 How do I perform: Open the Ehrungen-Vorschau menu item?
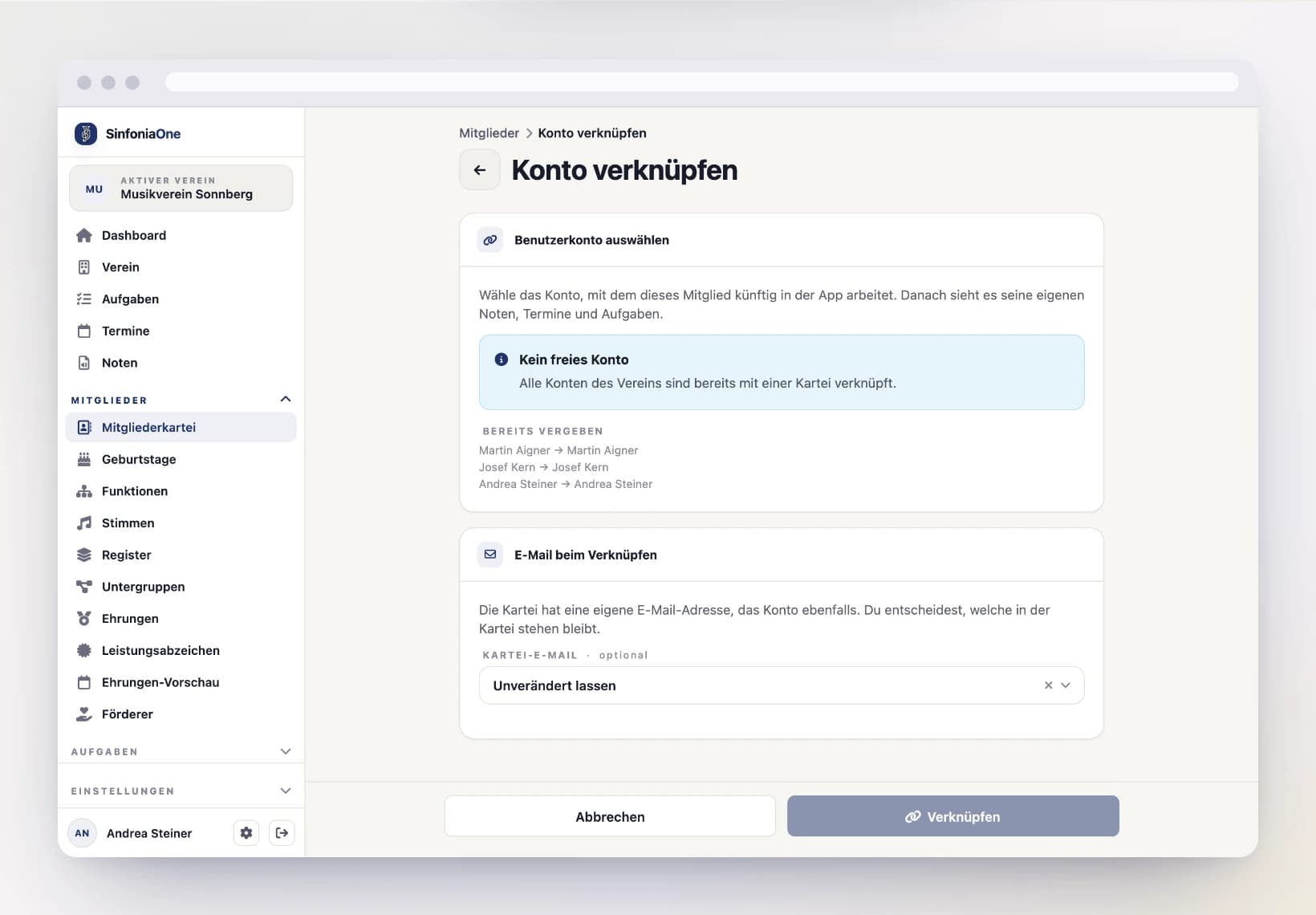pyautogui.click(x=181, y=682)
